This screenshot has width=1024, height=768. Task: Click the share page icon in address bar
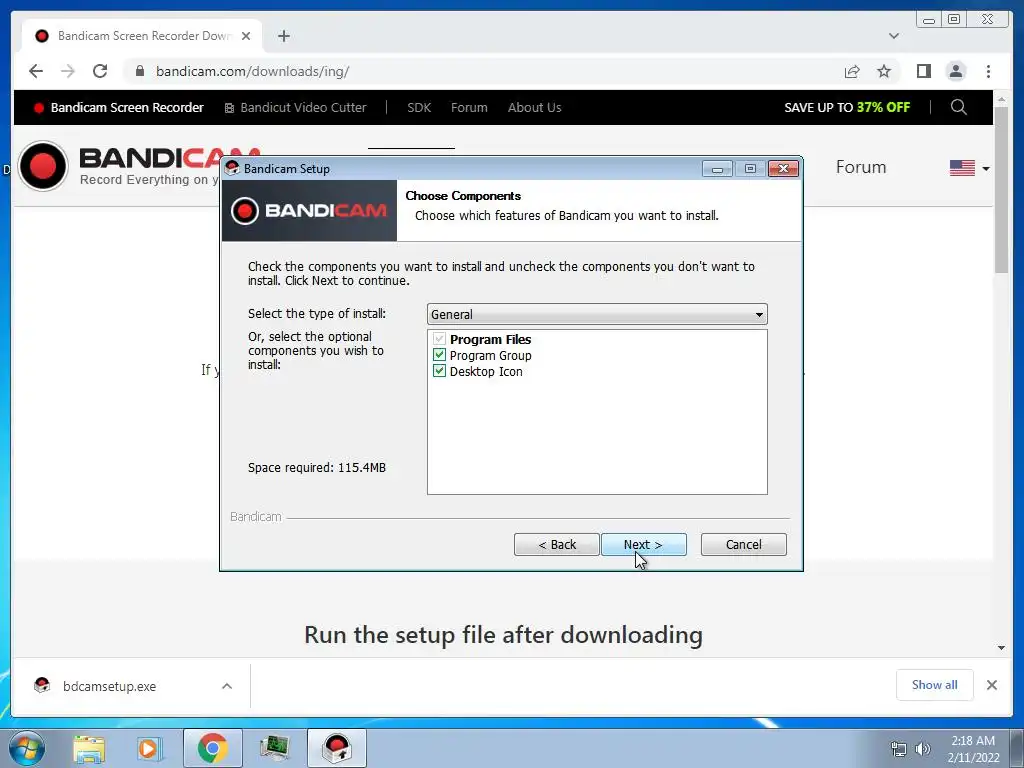852,71
